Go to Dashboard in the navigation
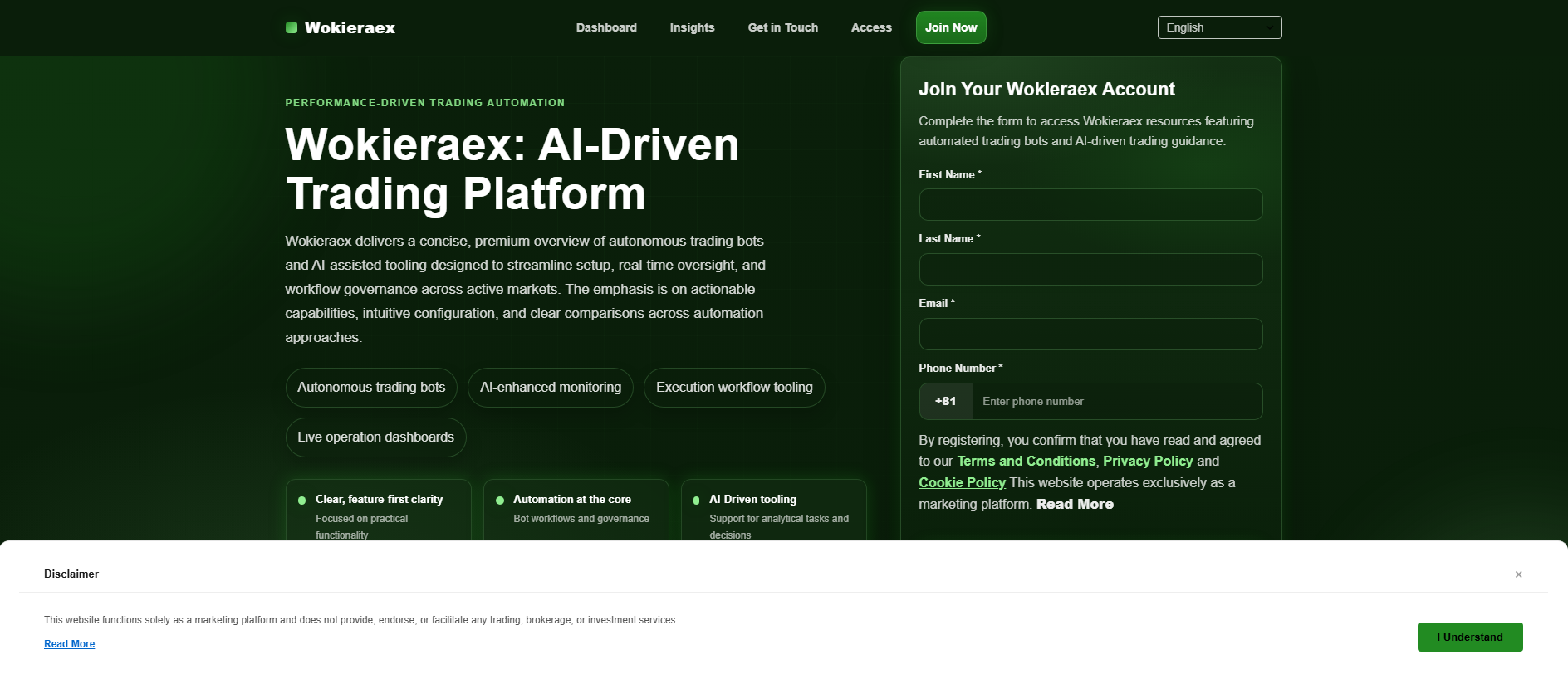 point(606,27)
